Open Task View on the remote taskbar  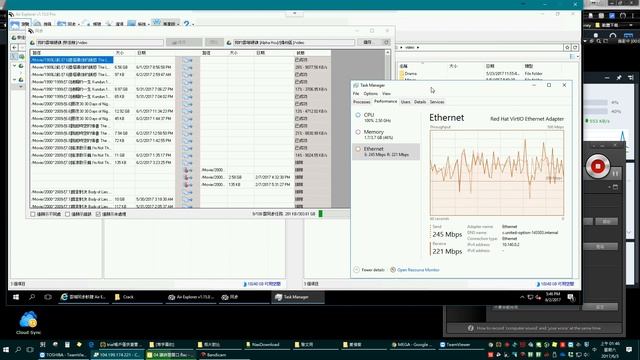(48, 297)
